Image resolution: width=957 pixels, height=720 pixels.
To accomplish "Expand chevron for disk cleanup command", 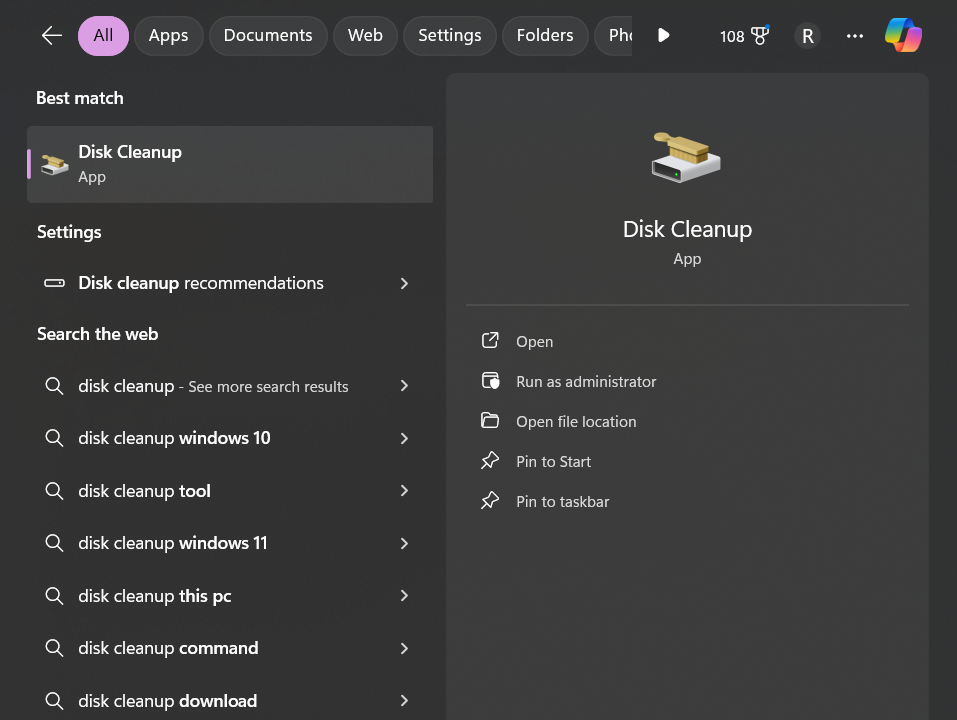I will pyautogui.click(x=404, y=648).
